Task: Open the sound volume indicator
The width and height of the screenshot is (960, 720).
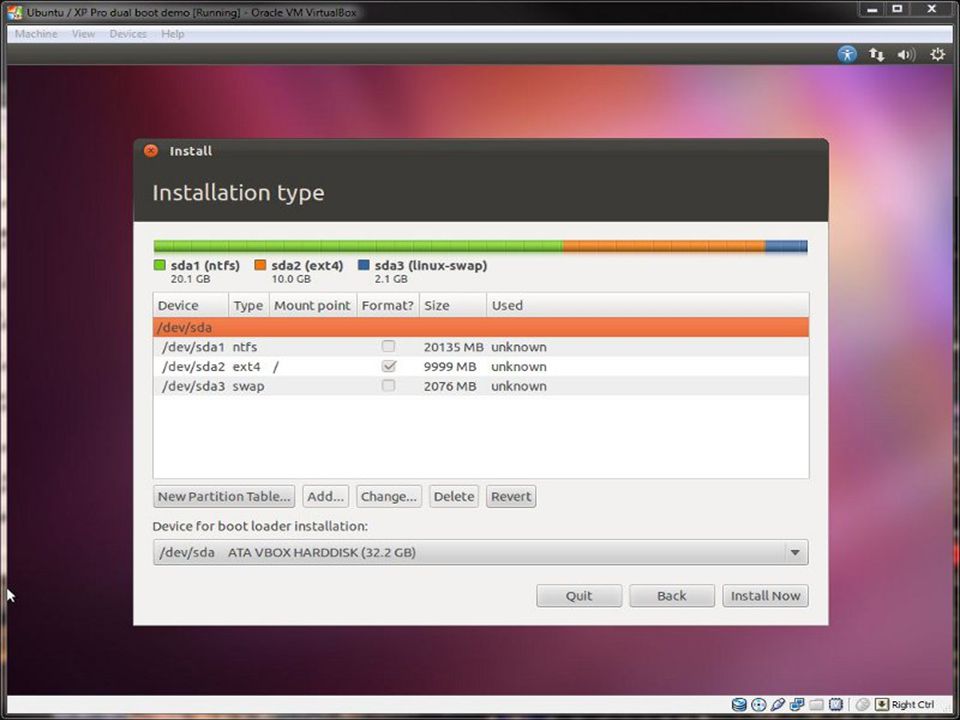Action: click(906, 54)
